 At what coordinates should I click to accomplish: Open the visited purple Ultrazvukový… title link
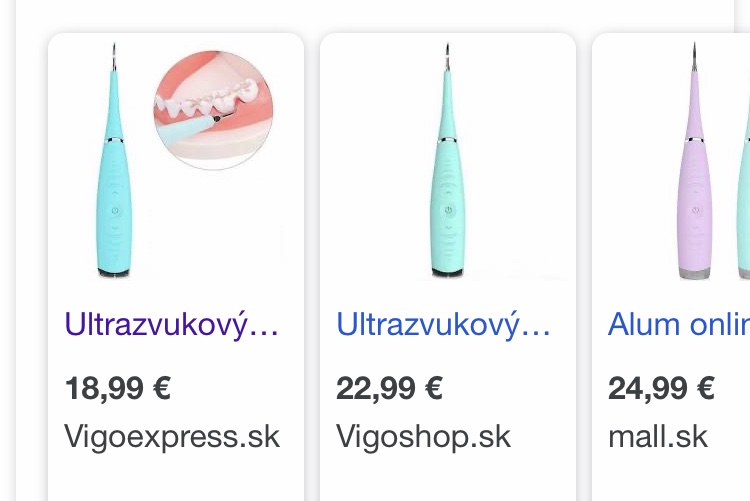(x=171, y=325)
